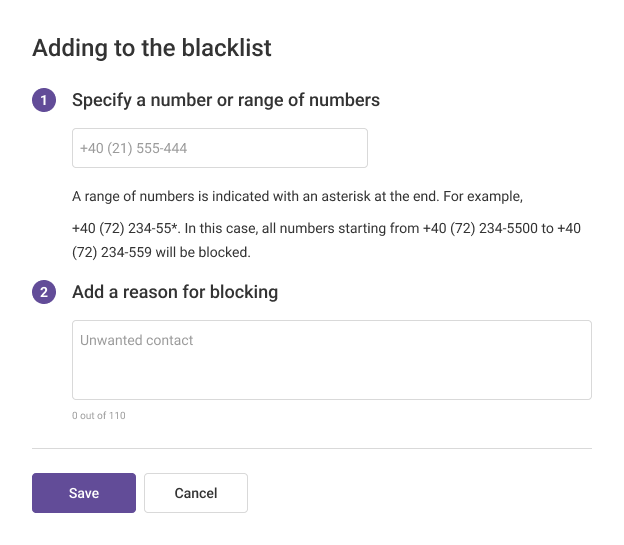Click the "Adding to the blacklist" title

point(152,47)
